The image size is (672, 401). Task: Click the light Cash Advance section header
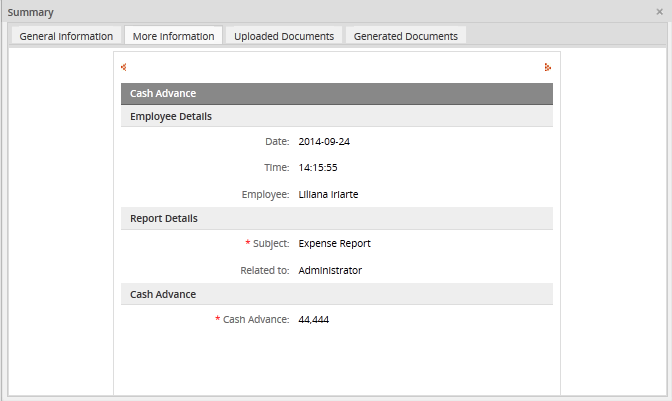pos(336,294)
